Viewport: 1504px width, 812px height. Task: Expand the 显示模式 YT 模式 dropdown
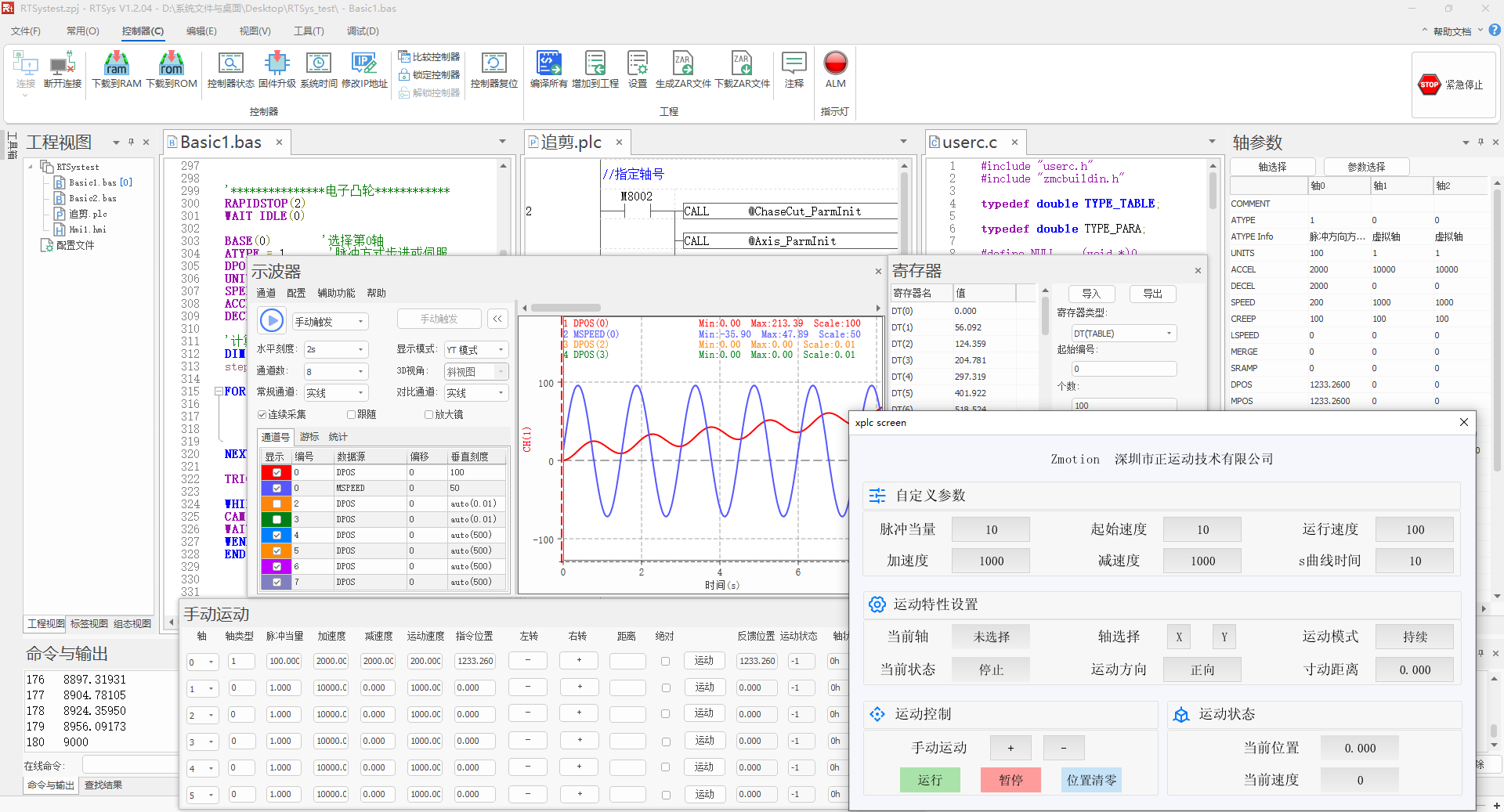(475, 350)
